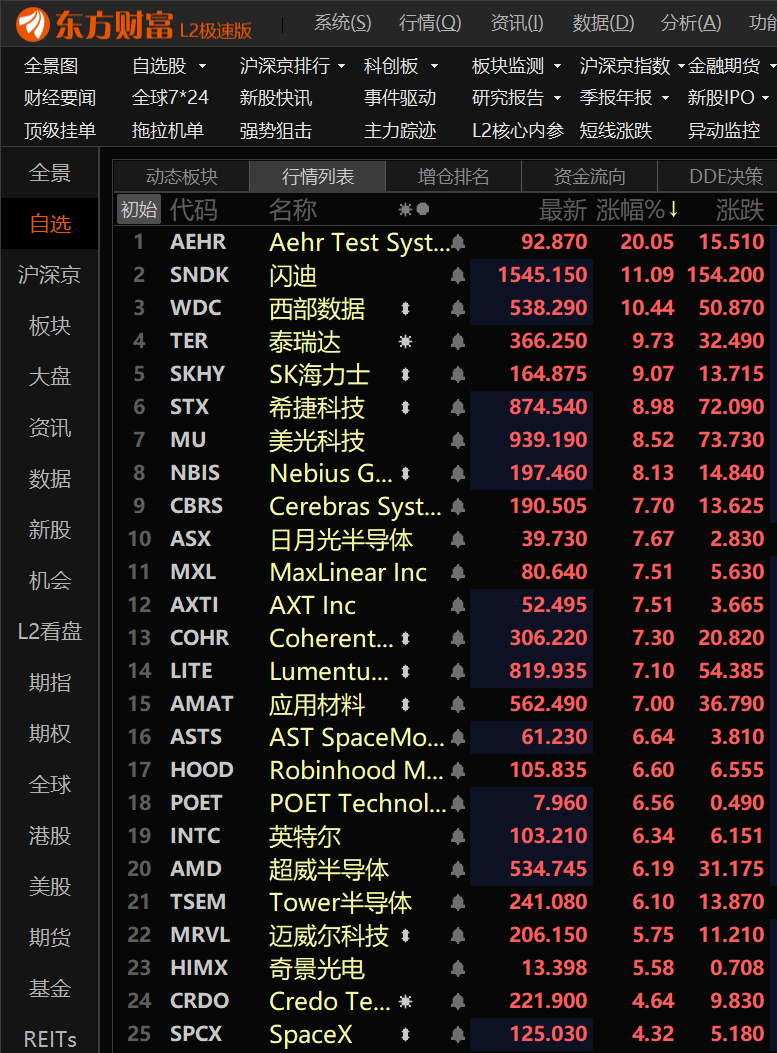777x1053 pixels.
Task: Expand the 沪深京排行 dropdown arrow
Action: [341, 66]
